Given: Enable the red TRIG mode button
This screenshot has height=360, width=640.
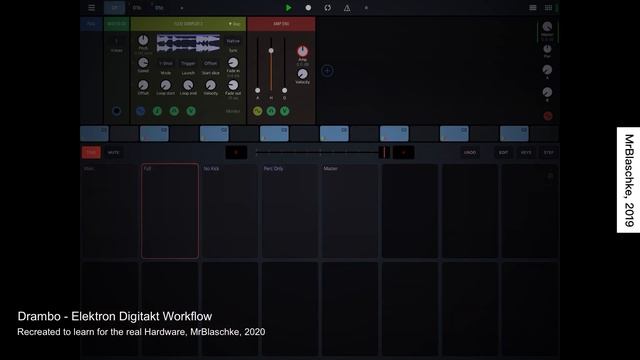Looking at the screenshot, I should point(91,153).
